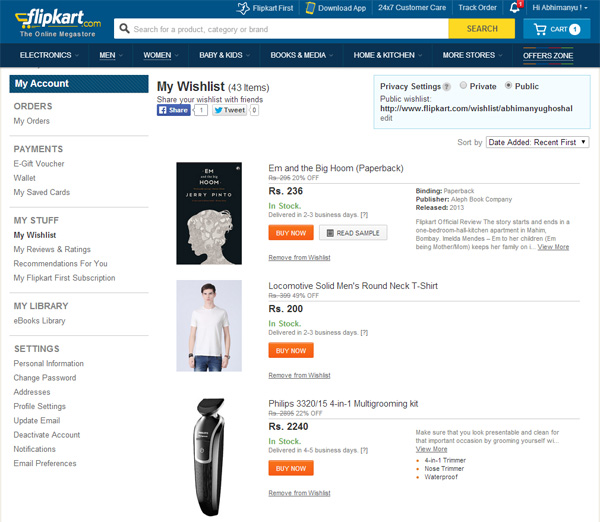Click the Flipkart logo

tap(58, 23)
